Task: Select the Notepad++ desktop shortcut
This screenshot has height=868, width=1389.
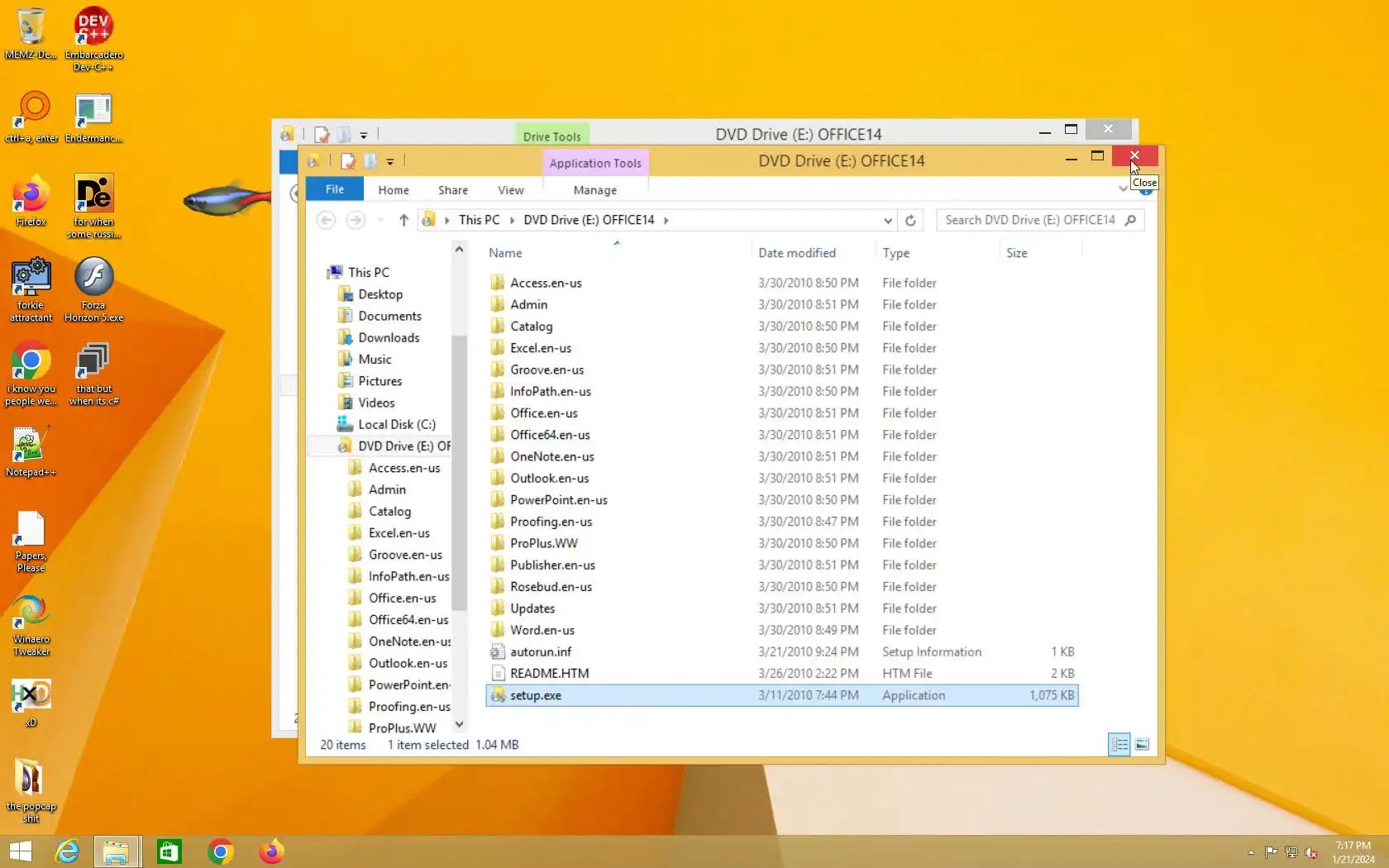Action: (x=31, y=451)
